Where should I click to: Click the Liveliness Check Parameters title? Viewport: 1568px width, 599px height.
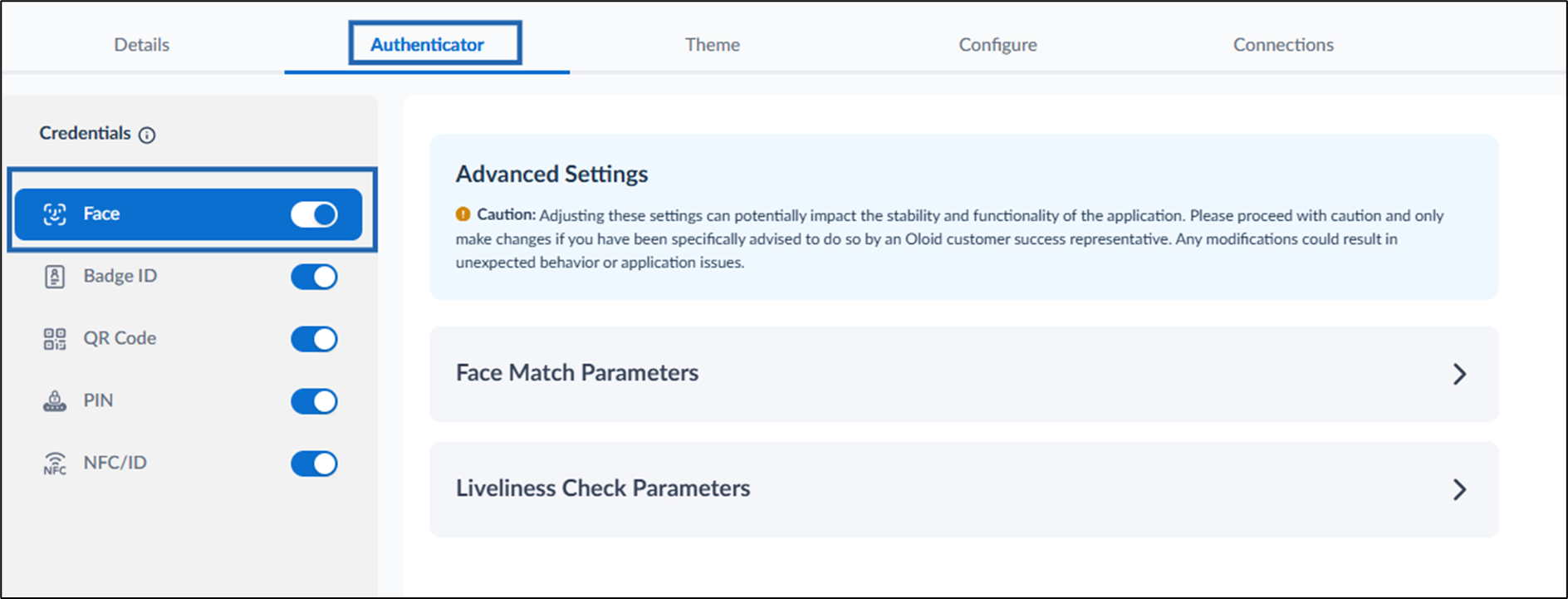tap(603, 488)
